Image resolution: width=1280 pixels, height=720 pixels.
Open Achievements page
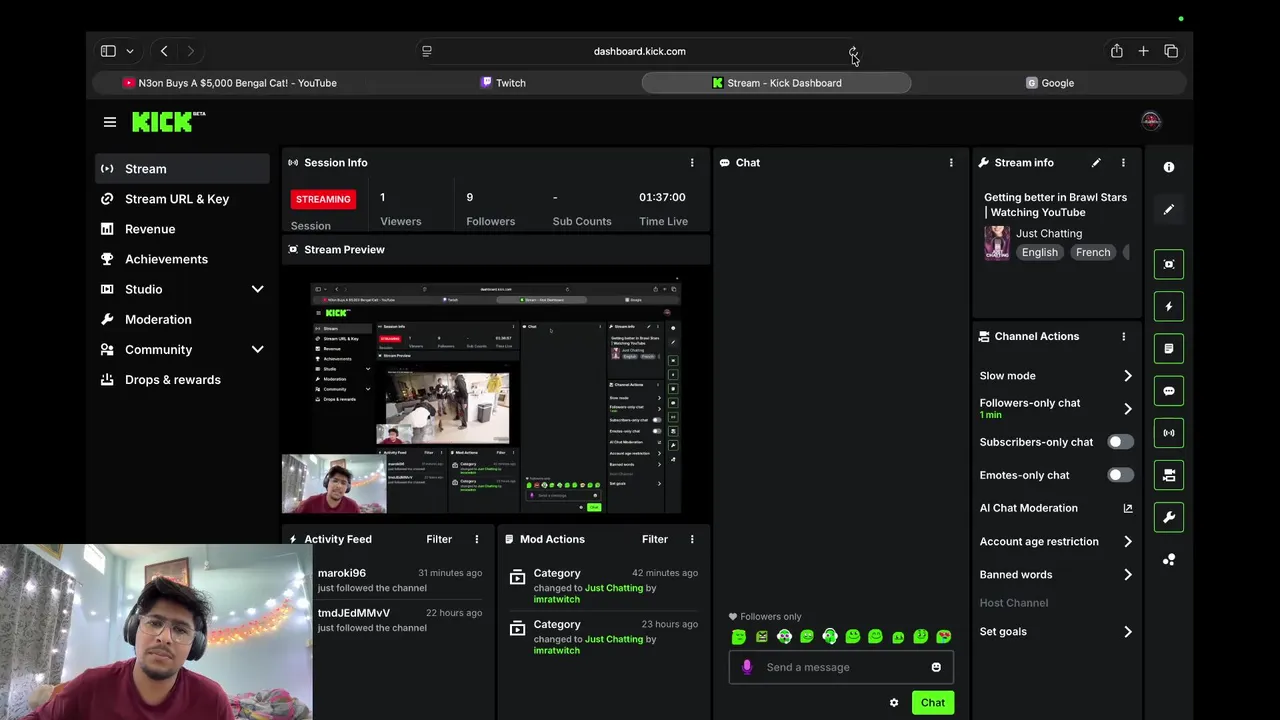point(182,259)
